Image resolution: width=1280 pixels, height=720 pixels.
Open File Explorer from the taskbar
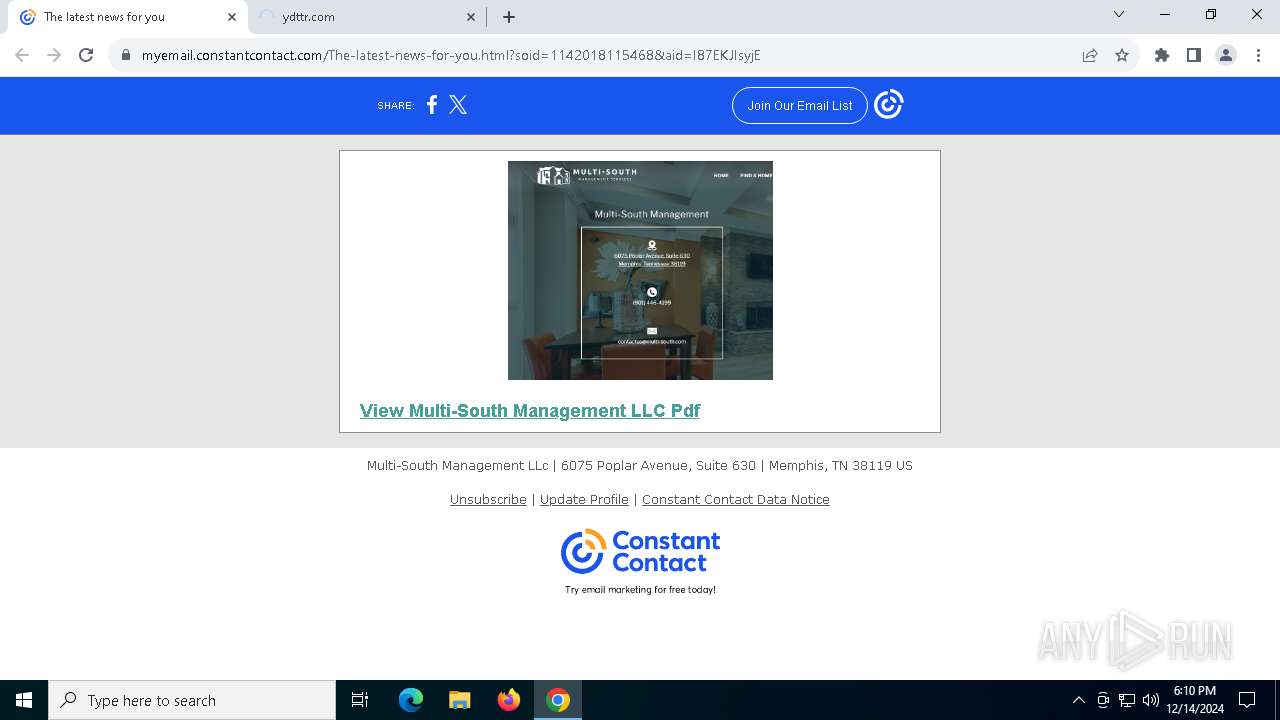pyautogui.click(x=460, y=700)
